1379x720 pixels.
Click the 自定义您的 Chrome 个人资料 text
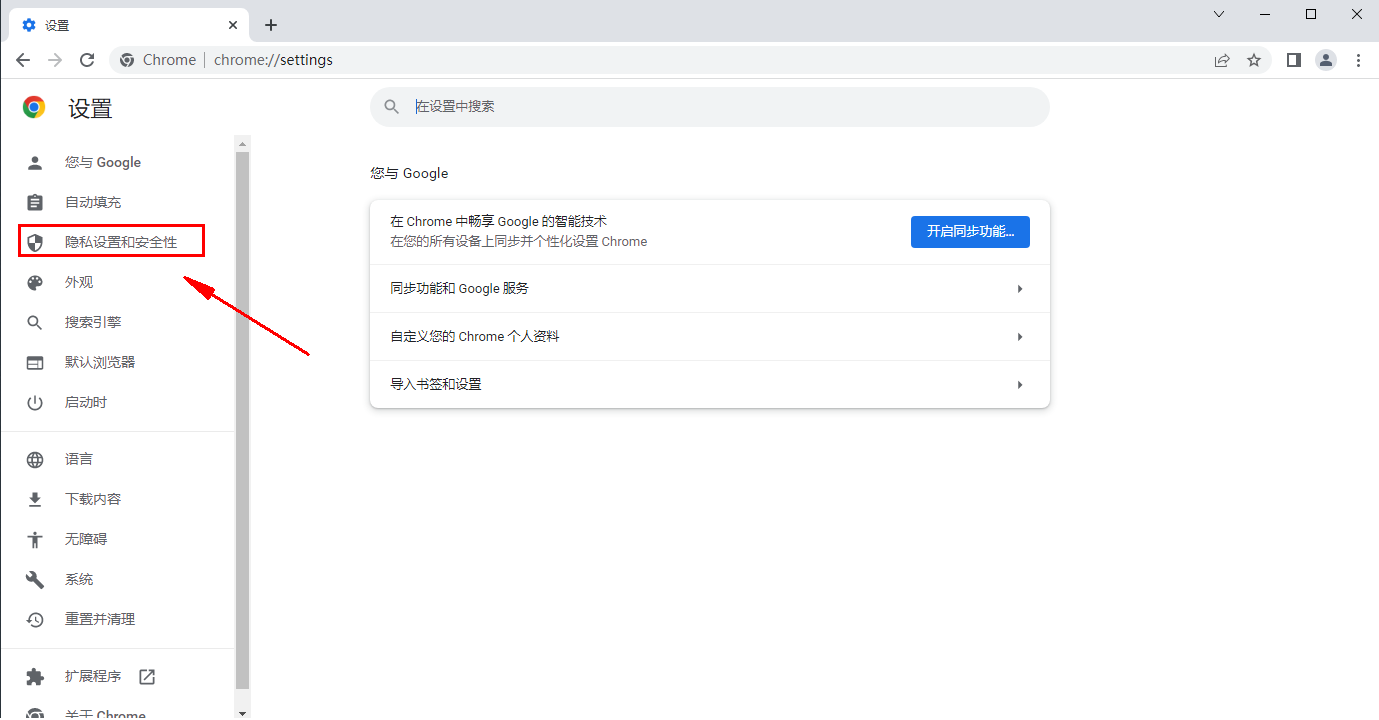pyautogui.click(x=475, y=336)
